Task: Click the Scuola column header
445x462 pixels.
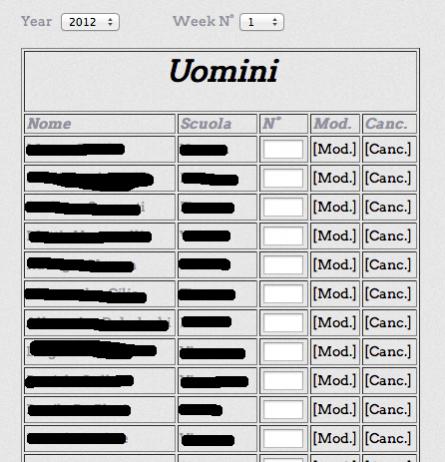Action: tap(206, 124)
